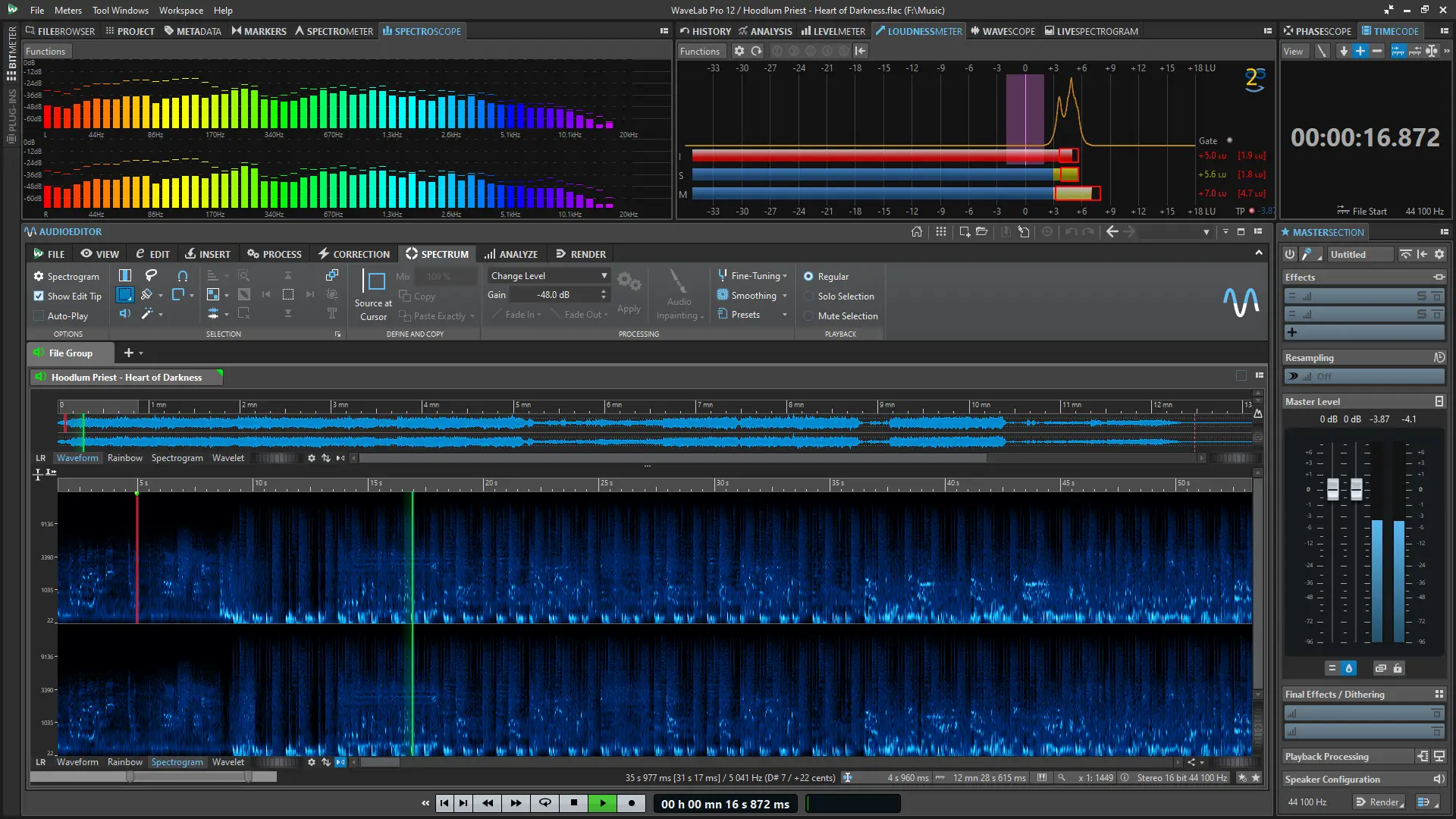This screenshot has width=1456, height=819.
Task: Select the brush selection tool
Action: pyautogui.click(x=147, y=294)
